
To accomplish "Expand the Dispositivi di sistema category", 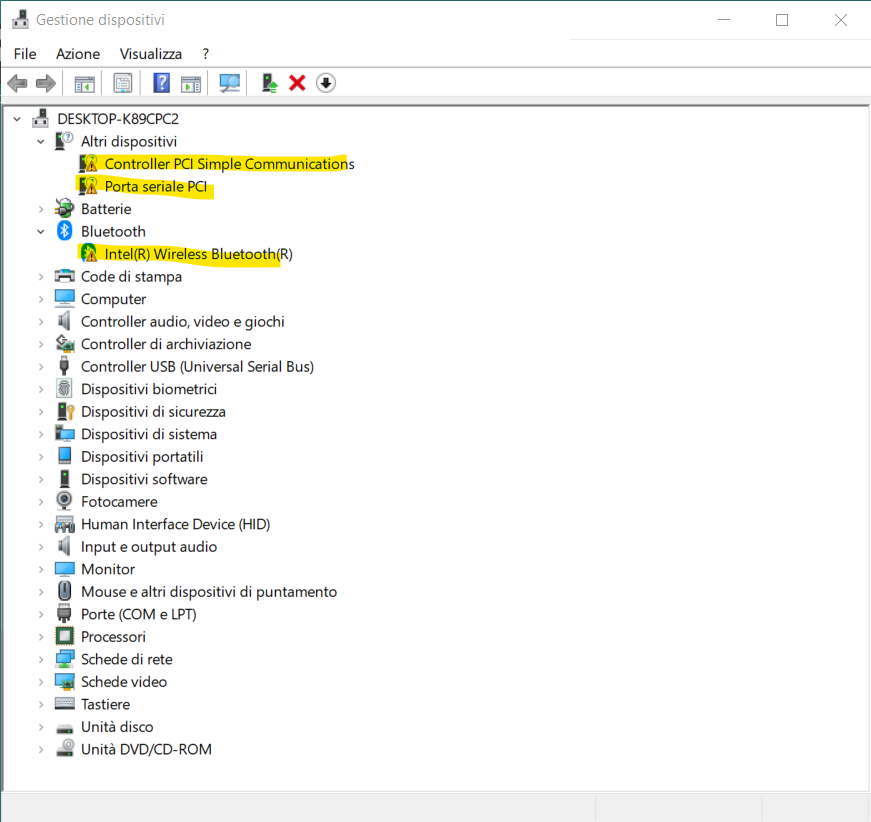I will tap(41, 434).
